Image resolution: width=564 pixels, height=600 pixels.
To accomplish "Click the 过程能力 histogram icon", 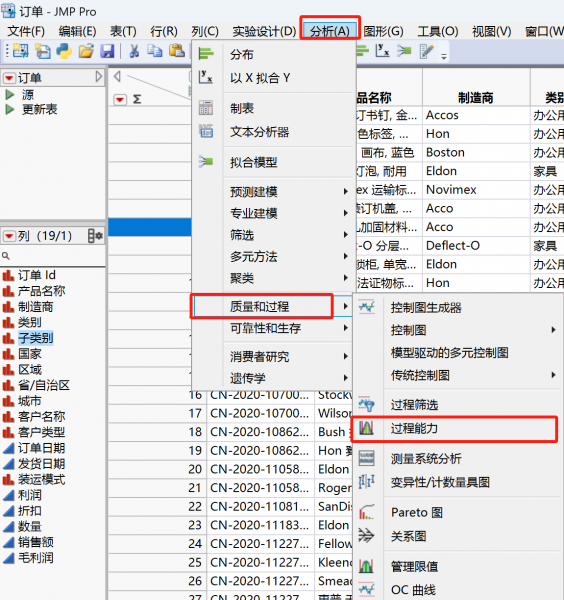I will [x=366, y=428].
